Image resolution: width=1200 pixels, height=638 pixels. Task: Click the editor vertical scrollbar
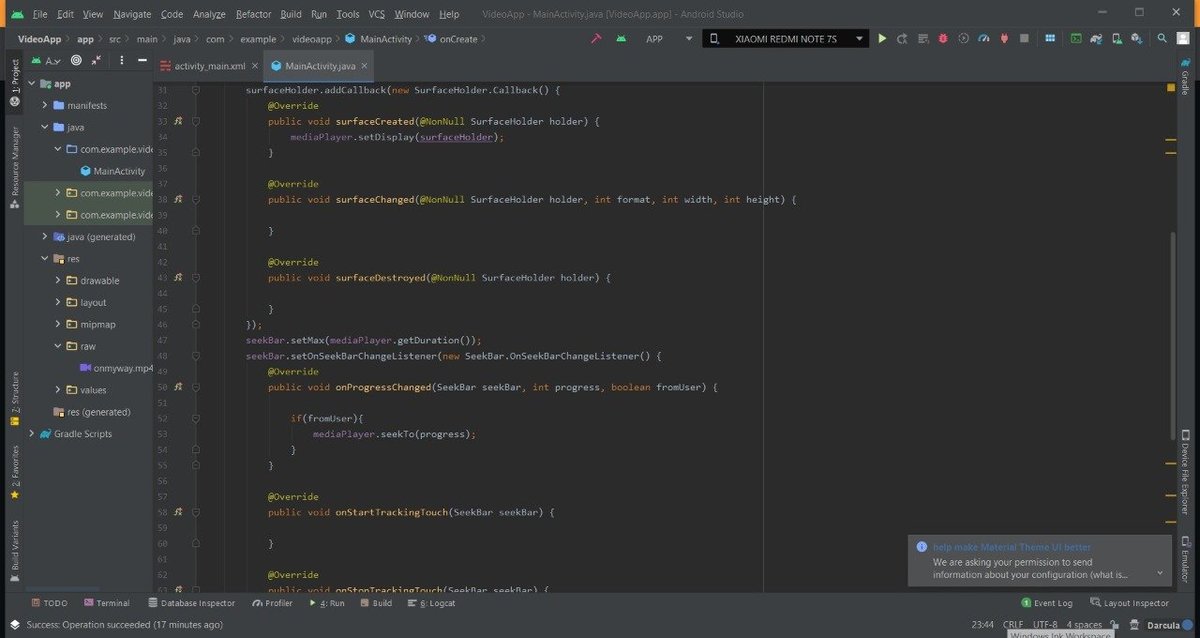click(x=1172, y=335)
